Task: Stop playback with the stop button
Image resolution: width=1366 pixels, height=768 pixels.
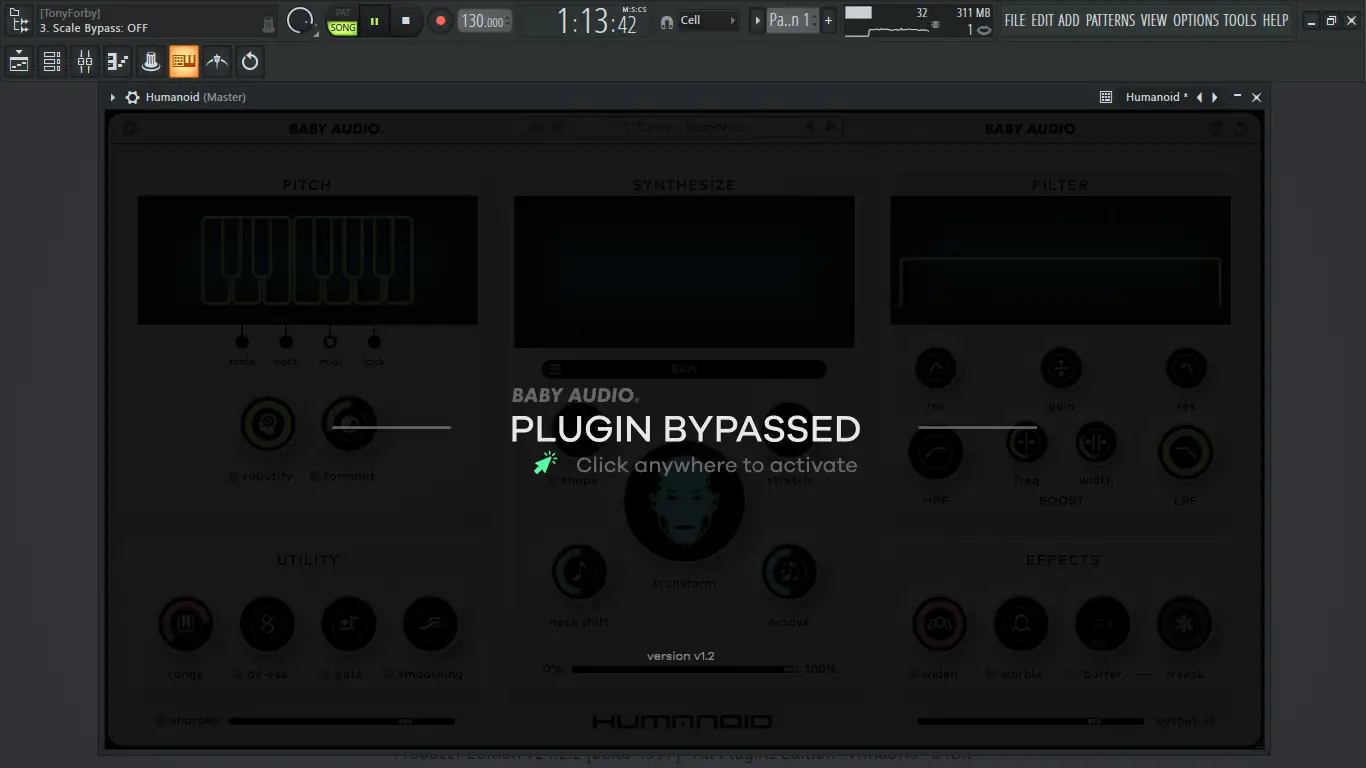Action: pyautogui.click(x=406, y=20)
